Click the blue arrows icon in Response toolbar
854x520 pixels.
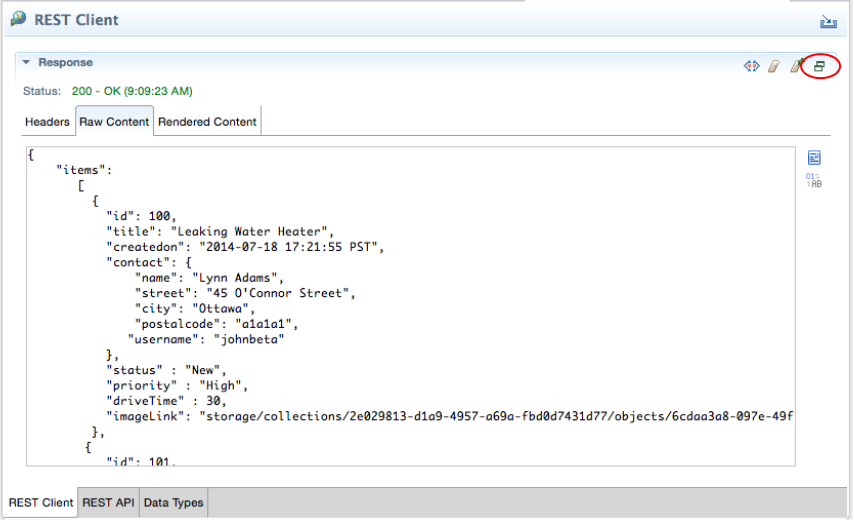(x=752, y=66)
